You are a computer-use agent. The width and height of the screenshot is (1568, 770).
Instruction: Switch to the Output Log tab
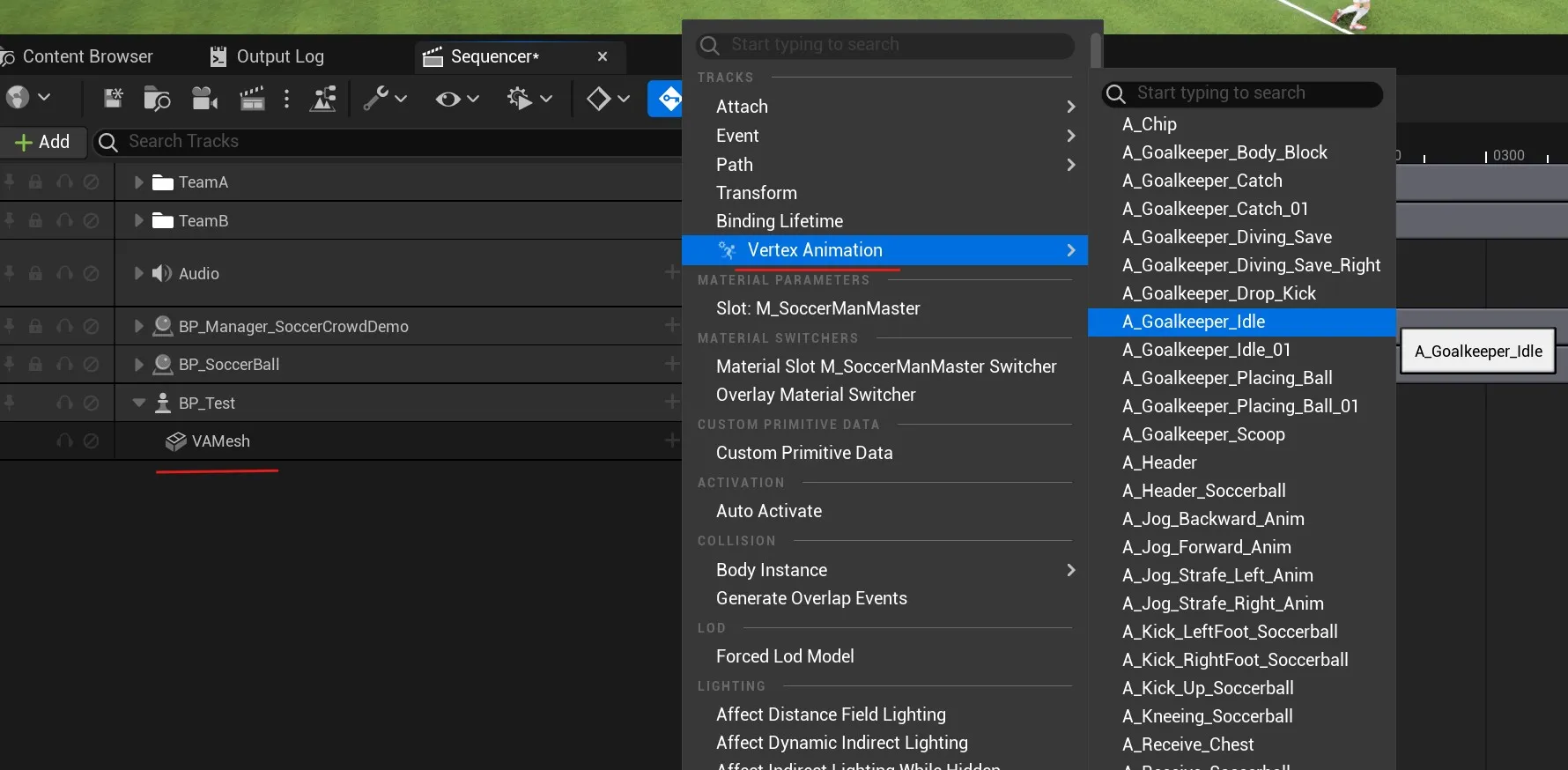(x=267, y=56)
